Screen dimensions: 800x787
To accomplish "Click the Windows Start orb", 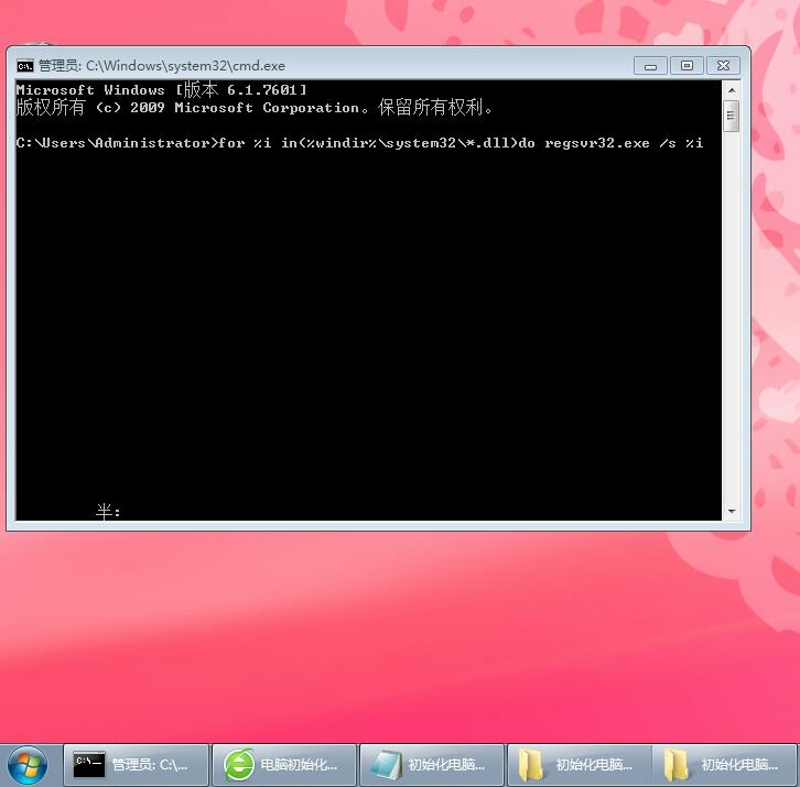I will 28,765.
